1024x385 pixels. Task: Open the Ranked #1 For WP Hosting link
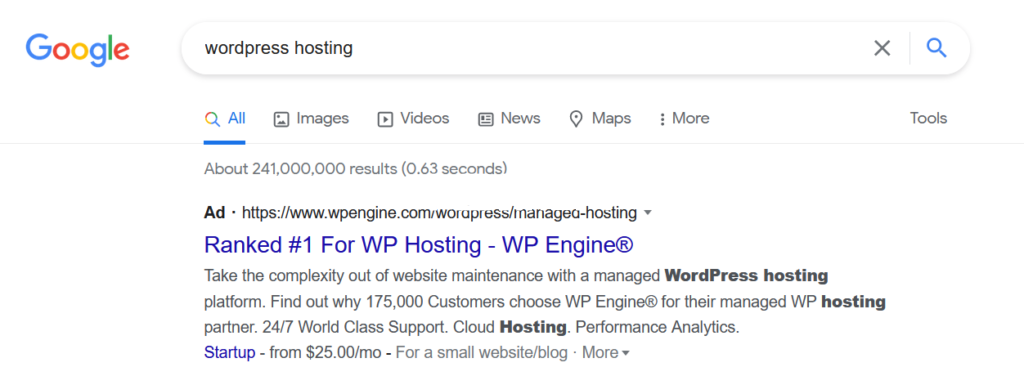419,245
